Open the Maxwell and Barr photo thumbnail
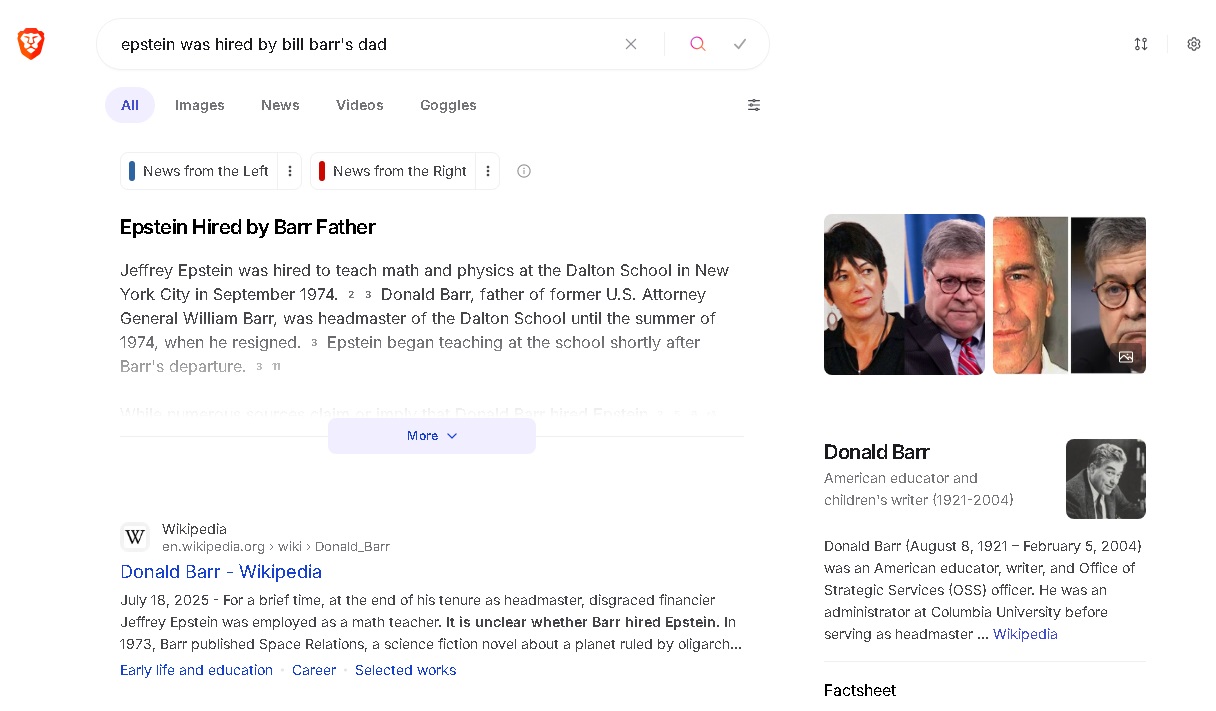 [904, 295]
